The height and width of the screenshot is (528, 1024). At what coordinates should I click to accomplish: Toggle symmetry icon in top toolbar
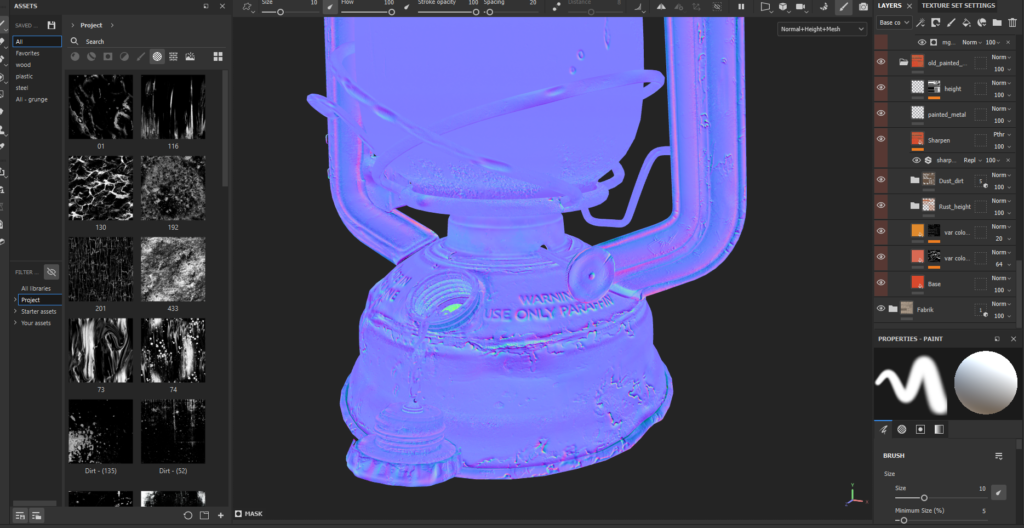point(661,7)
